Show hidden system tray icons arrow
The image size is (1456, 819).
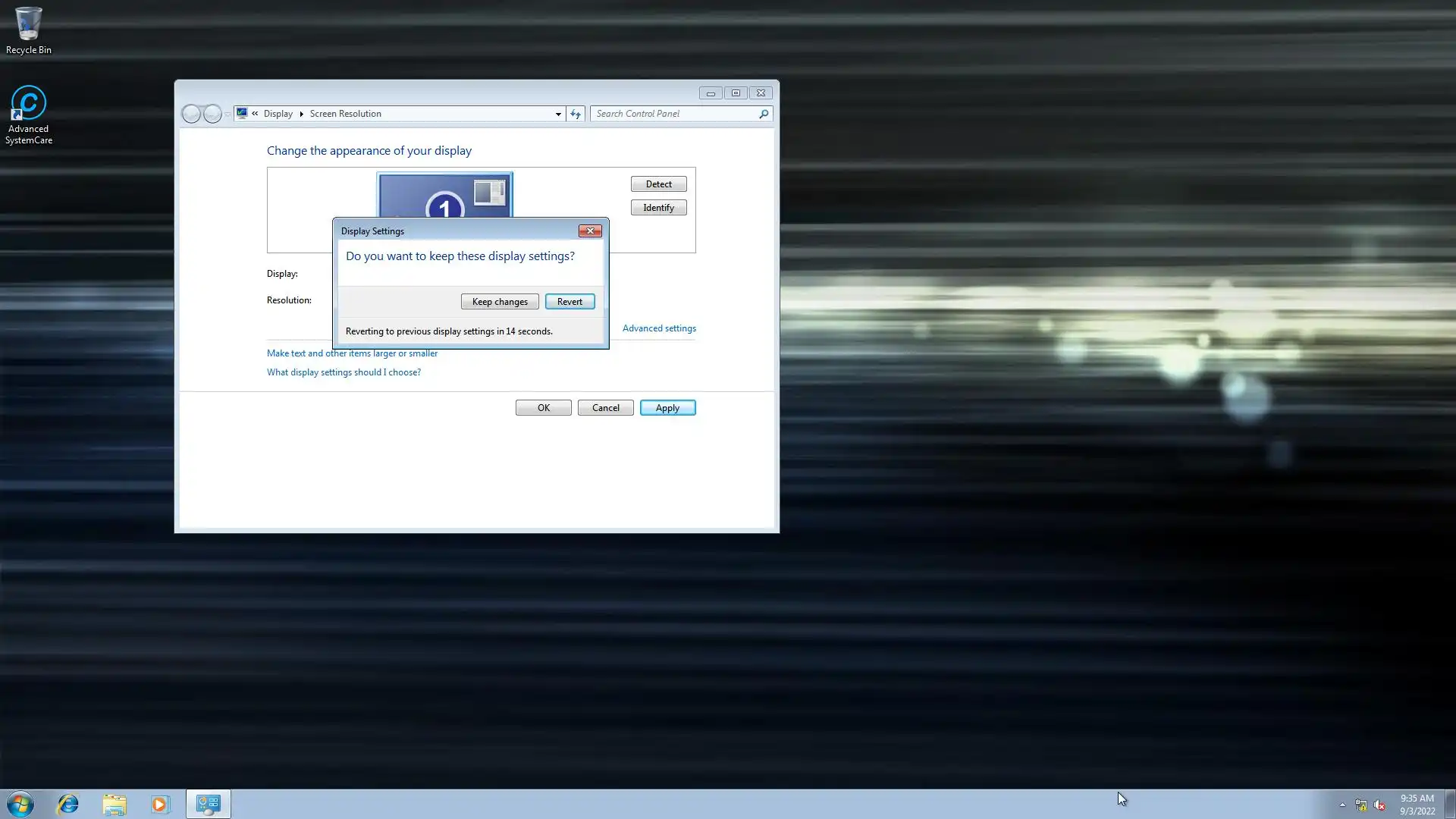tap(1342, 805)
